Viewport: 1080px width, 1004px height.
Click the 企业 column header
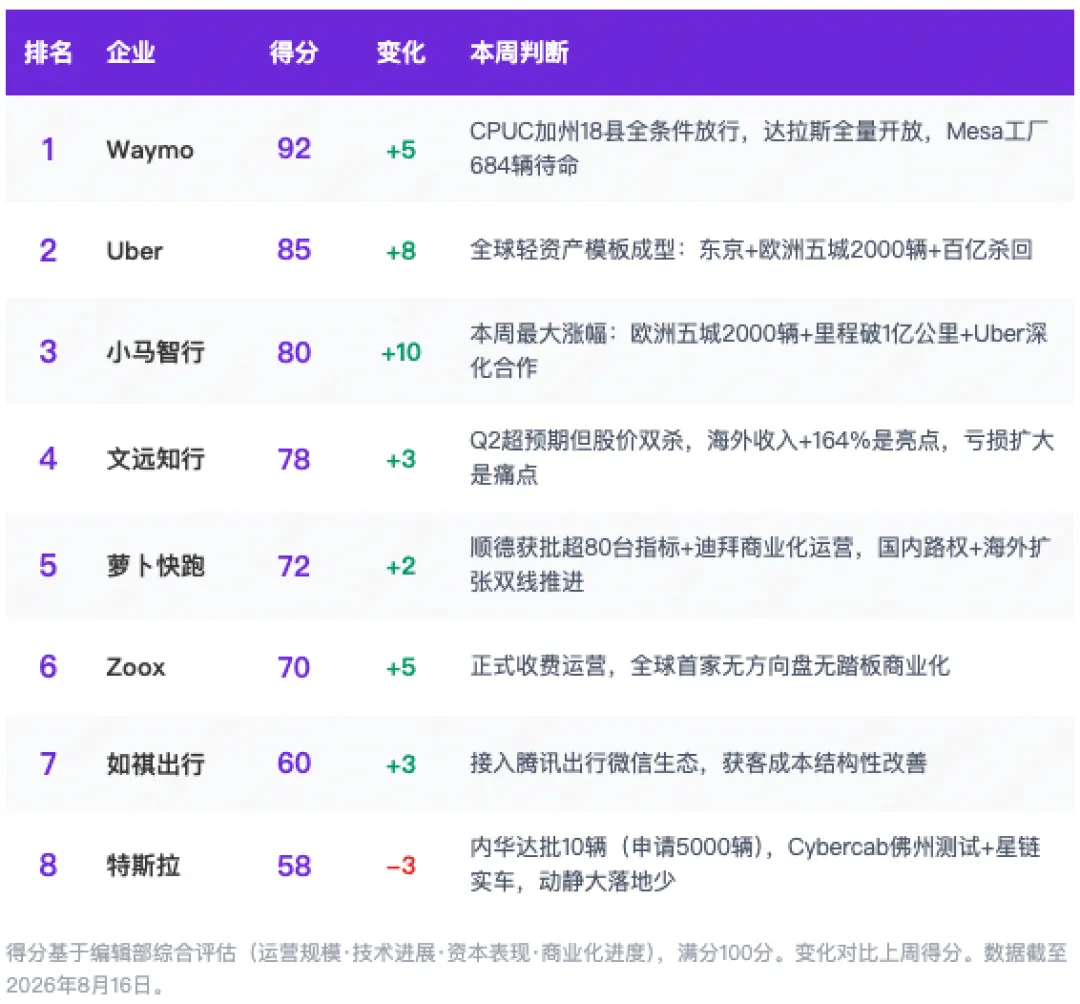(131, 52)
